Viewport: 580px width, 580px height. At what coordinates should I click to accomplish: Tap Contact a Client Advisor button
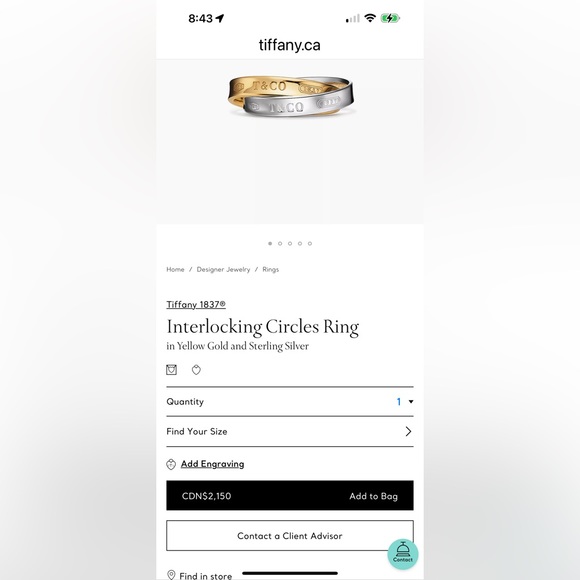point(290,536)
